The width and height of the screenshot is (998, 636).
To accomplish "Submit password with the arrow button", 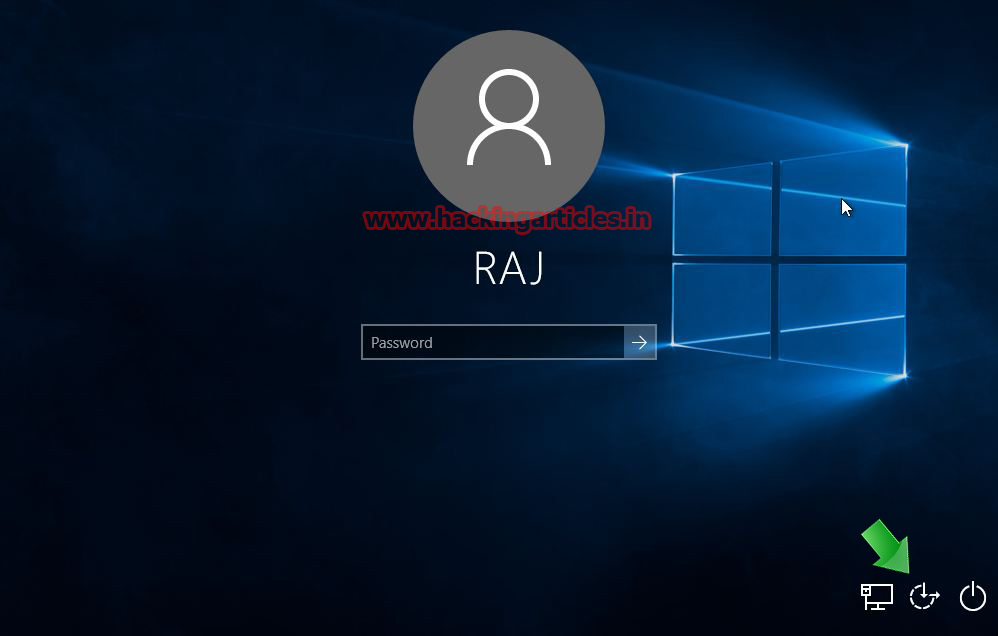I will pyautogui.click(x=640, y=343).
